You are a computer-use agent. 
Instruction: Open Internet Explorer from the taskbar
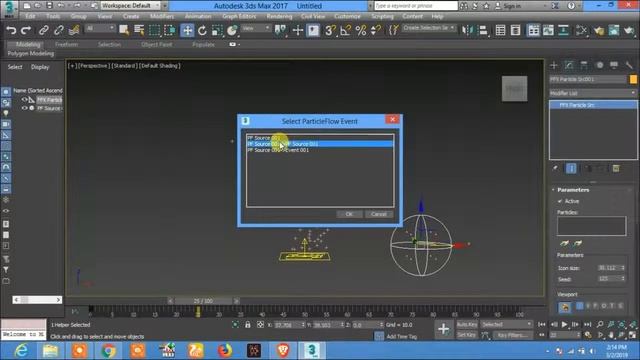pyautogui.click(x=21, y=351)
